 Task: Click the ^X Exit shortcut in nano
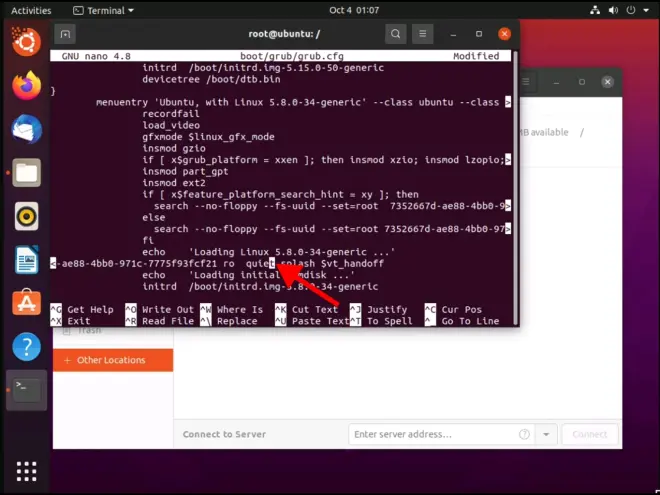[70, 321]
